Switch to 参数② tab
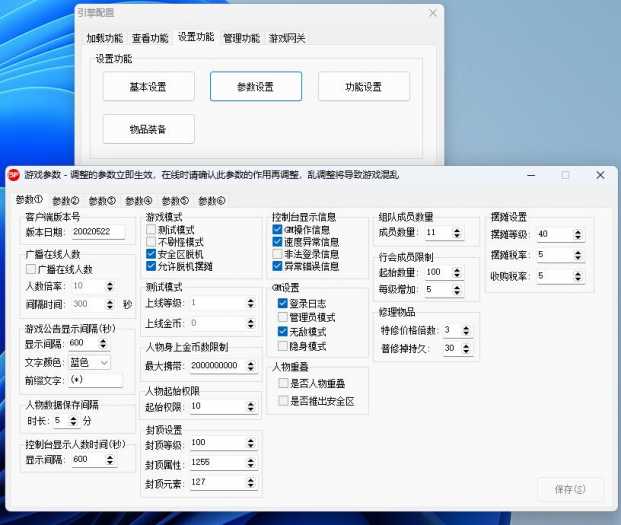This screenshot has width=621, height=525. tap(65, 201)
